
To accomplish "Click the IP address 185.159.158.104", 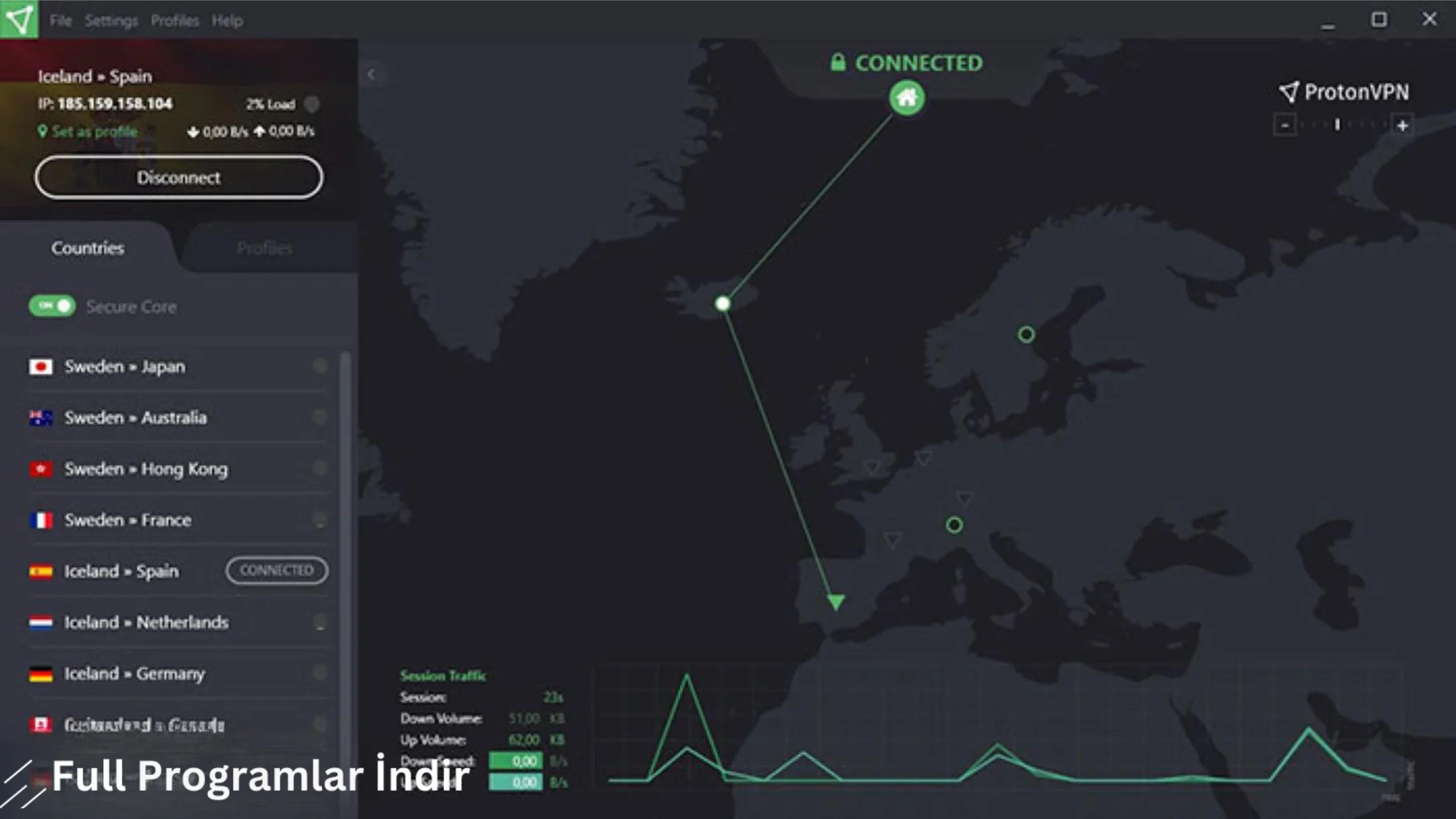I will 114,104.
